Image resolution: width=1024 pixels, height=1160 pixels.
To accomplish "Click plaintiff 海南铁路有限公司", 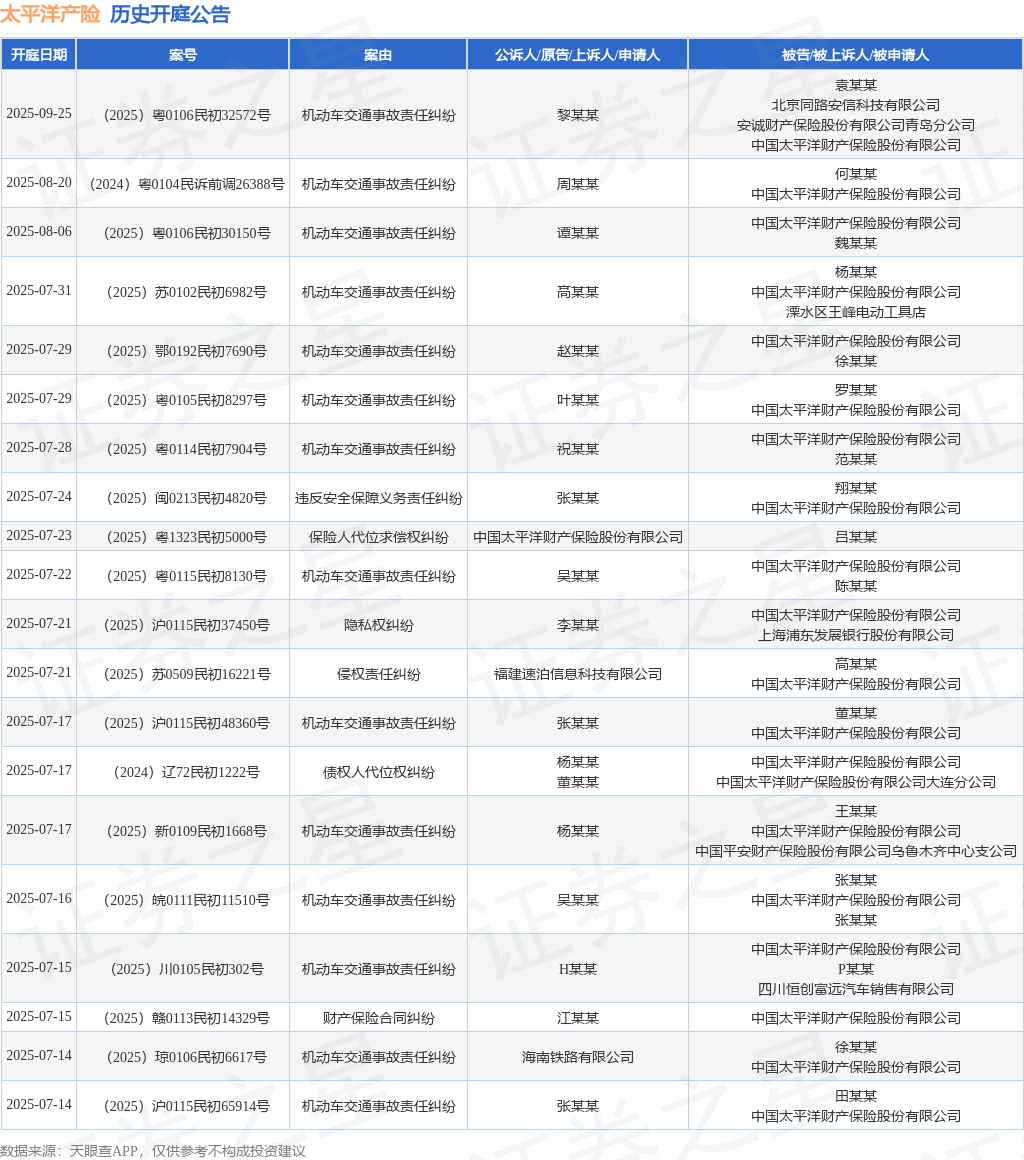I will [x=578, y=1057].
